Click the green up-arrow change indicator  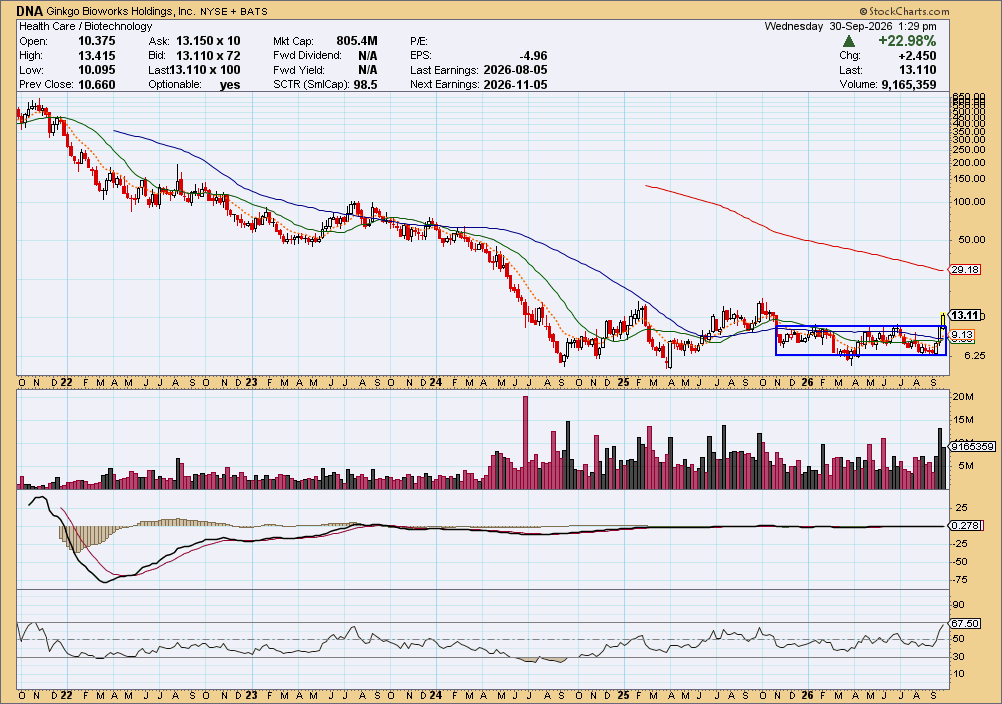(x=849, y=41)
